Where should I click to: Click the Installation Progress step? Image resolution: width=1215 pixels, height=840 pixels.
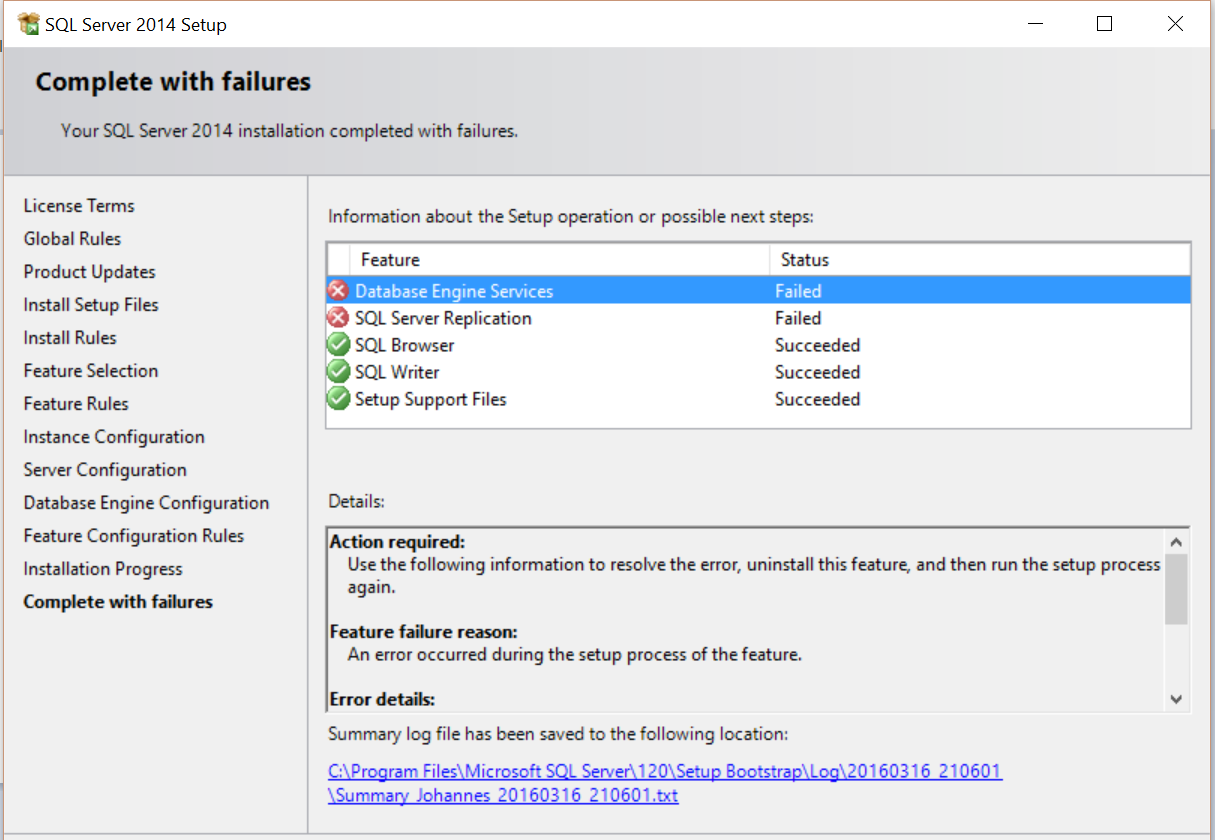coord(103,568)
